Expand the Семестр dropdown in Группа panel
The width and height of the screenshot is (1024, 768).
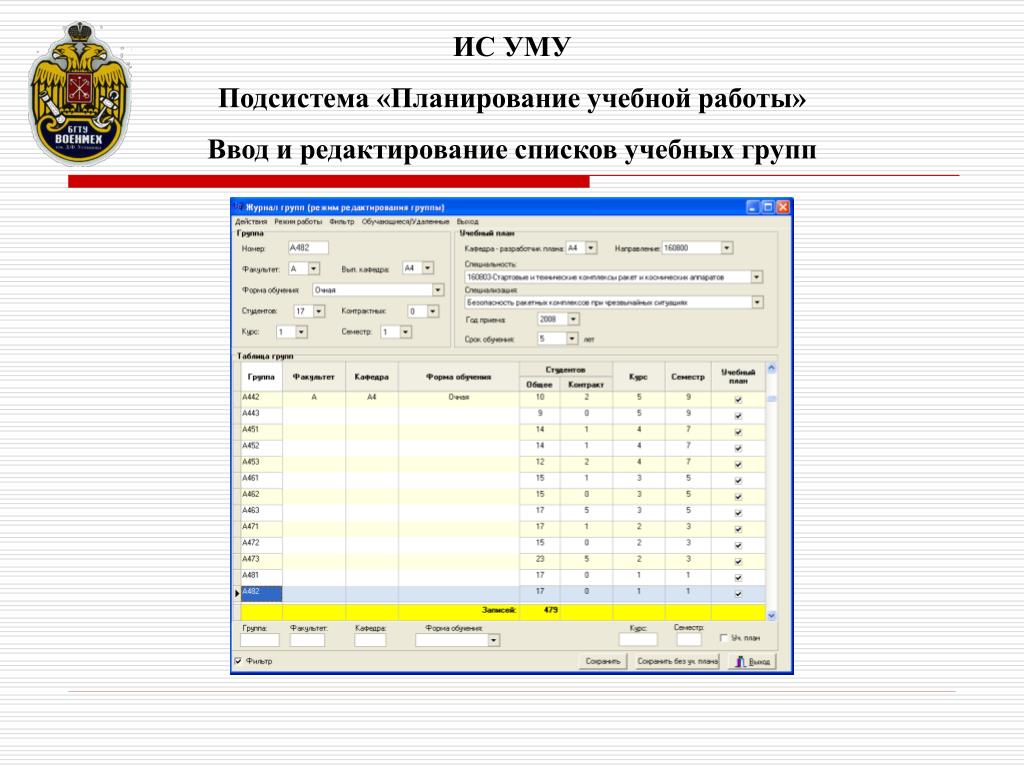point(406,332)
